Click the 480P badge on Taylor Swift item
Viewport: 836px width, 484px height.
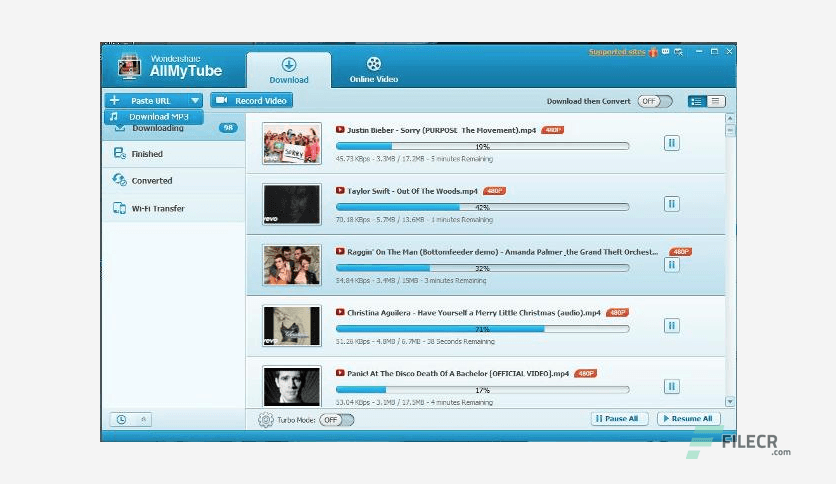coord(494,191)
